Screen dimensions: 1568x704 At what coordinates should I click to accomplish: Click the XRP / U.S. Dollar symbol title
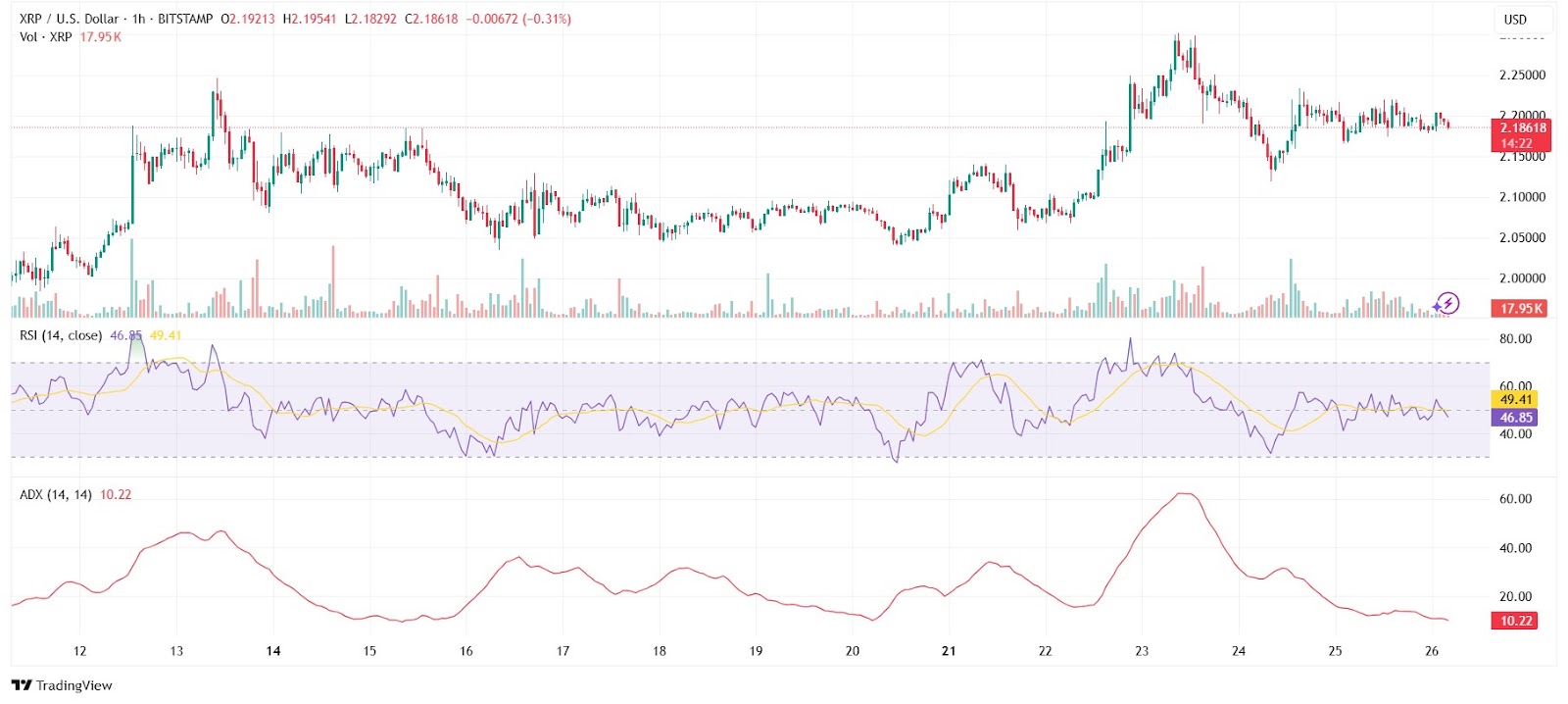coord(69,19)
